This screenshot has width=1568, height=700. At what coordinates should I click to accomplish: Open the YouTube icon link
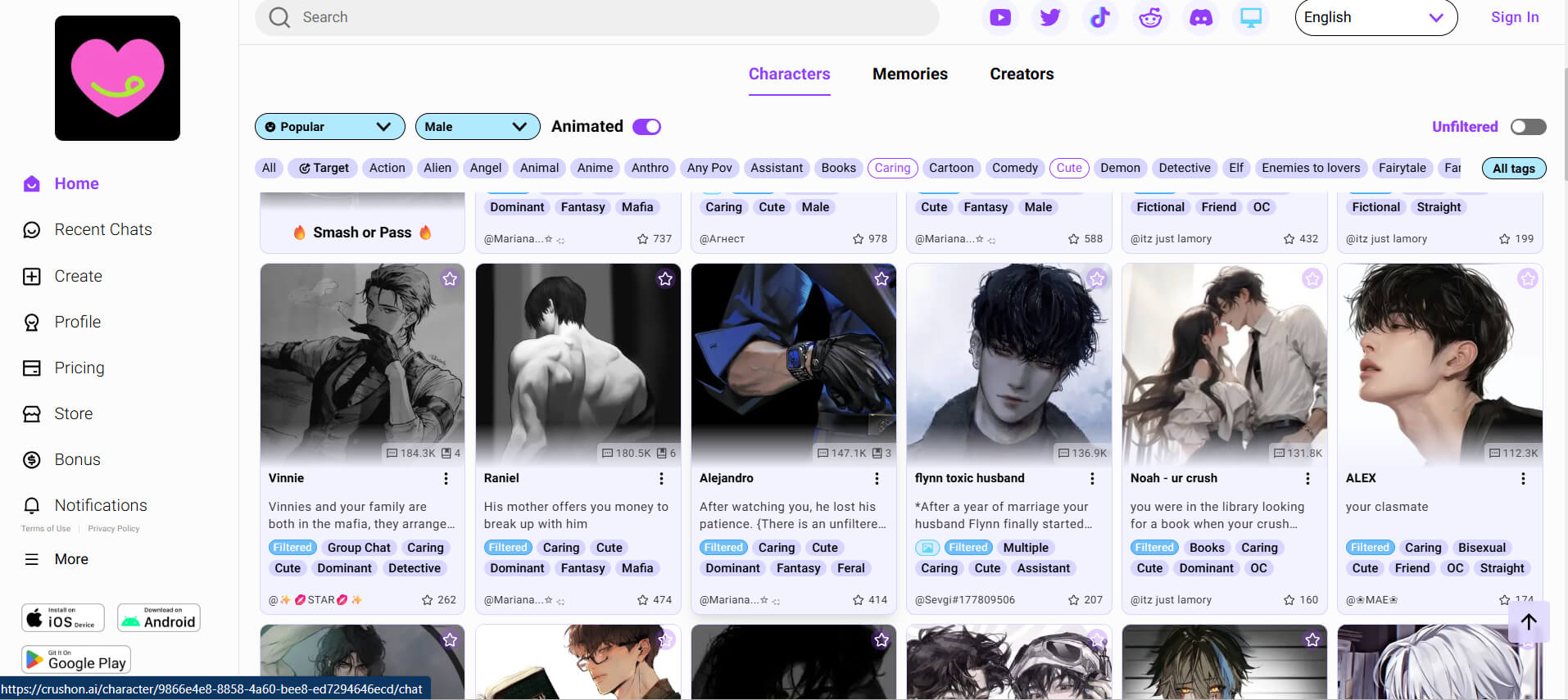(999, 17)
